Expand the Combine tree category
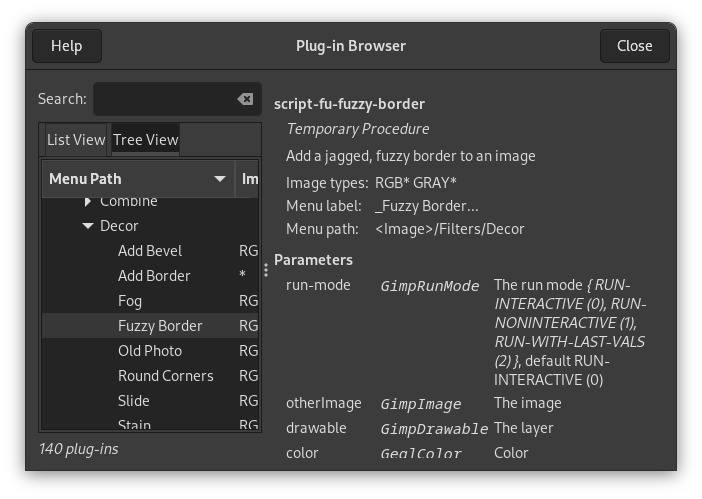The height and width of the screenshot is (499, 702). click(x=88, y=202)
